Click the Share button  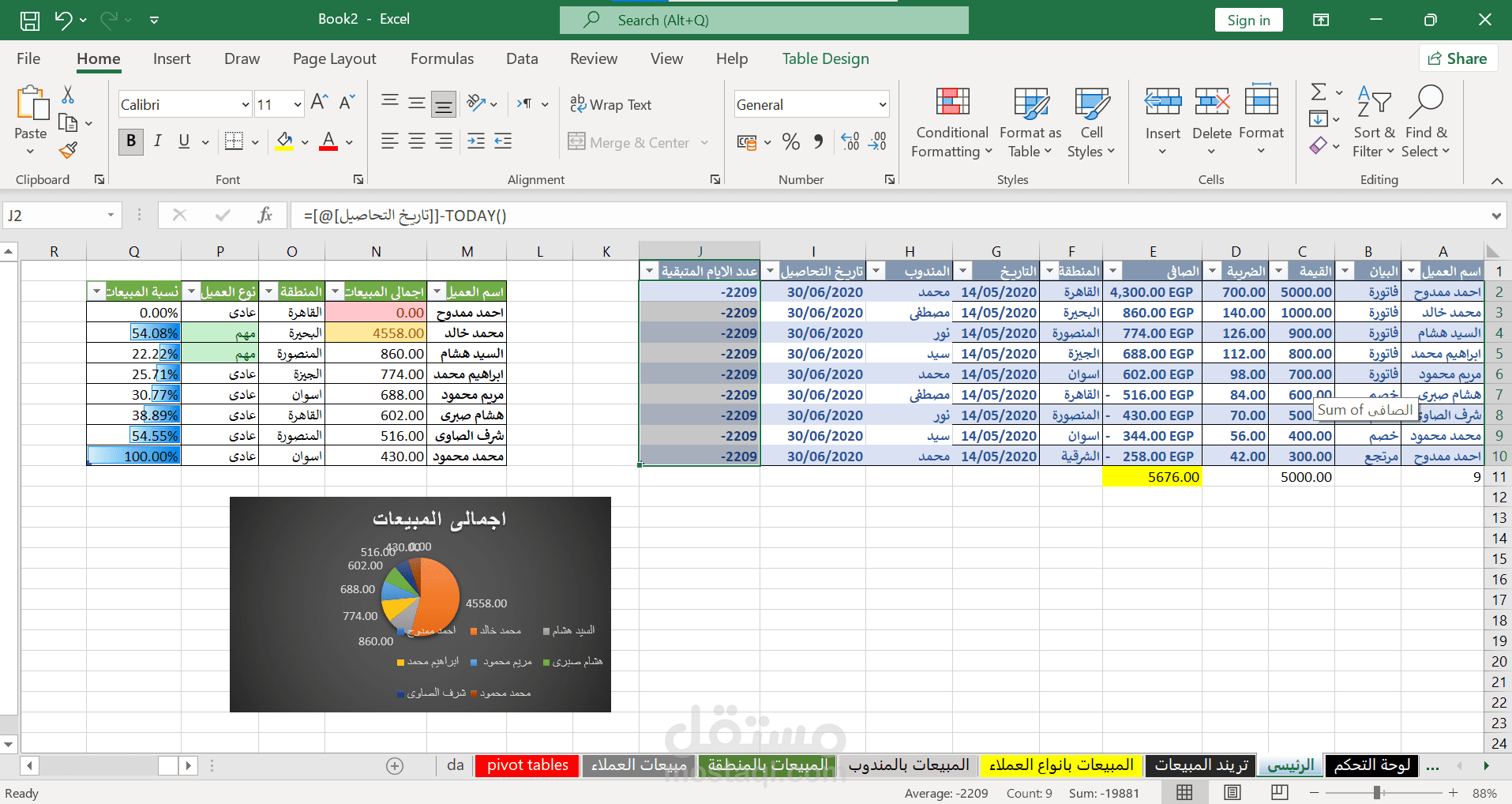tap(1458, 58)
